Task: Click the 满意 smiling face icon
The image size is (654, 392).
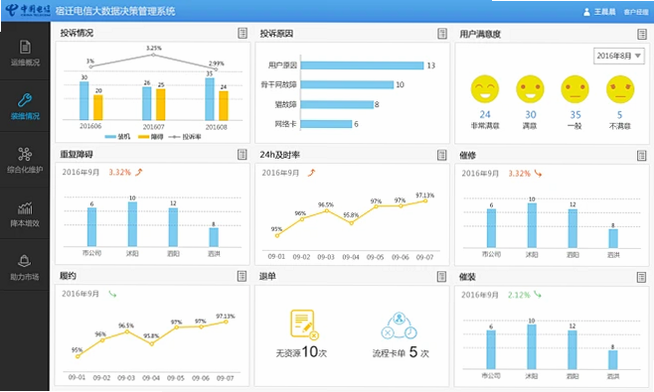Action: pos(530,89)
